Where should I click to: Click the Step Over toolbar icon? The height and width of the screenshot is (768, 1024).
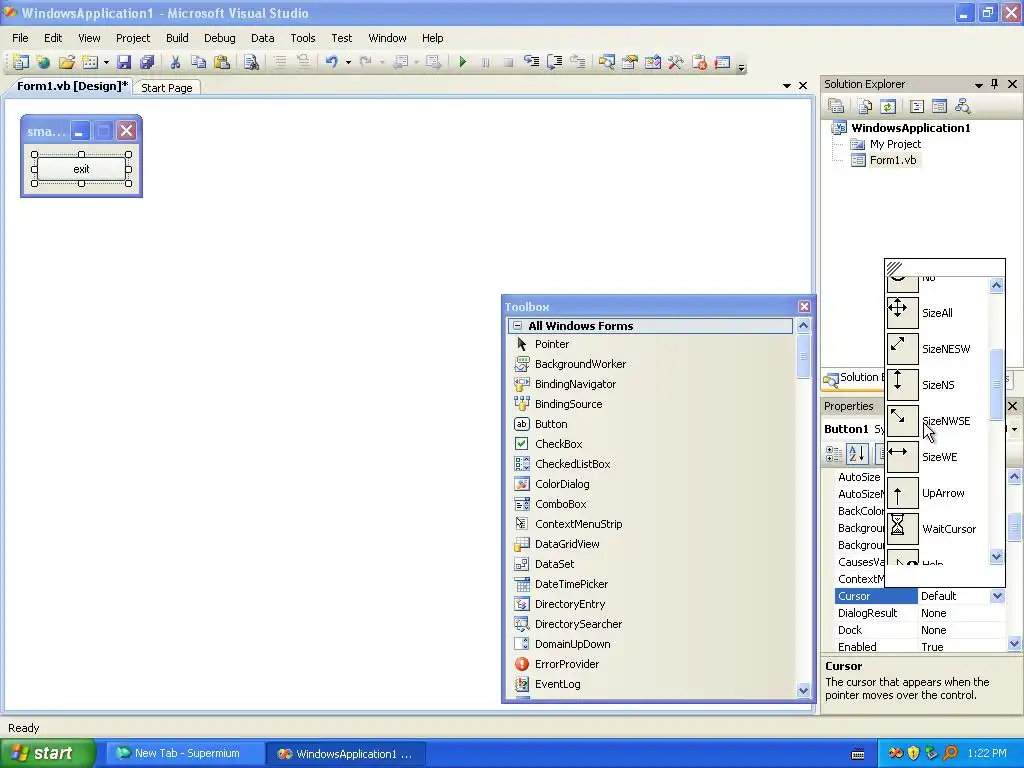pyautogui.click(x=554, y=62)
